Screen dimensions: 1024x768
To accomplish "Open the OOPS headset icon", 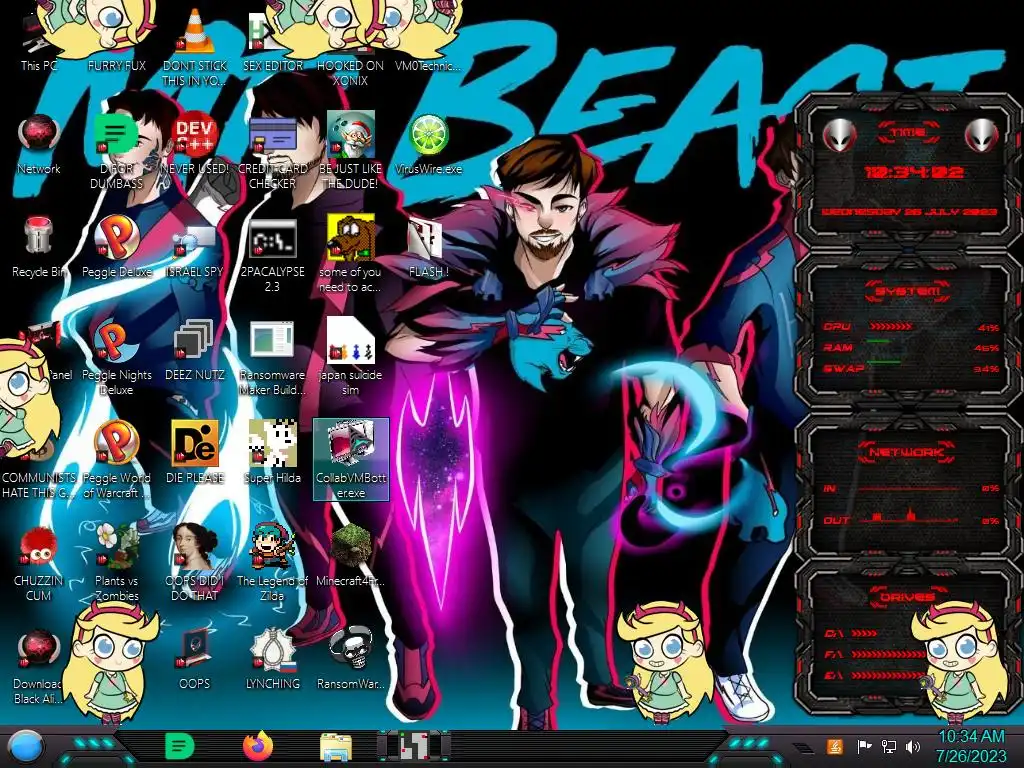I will [195, 660].
